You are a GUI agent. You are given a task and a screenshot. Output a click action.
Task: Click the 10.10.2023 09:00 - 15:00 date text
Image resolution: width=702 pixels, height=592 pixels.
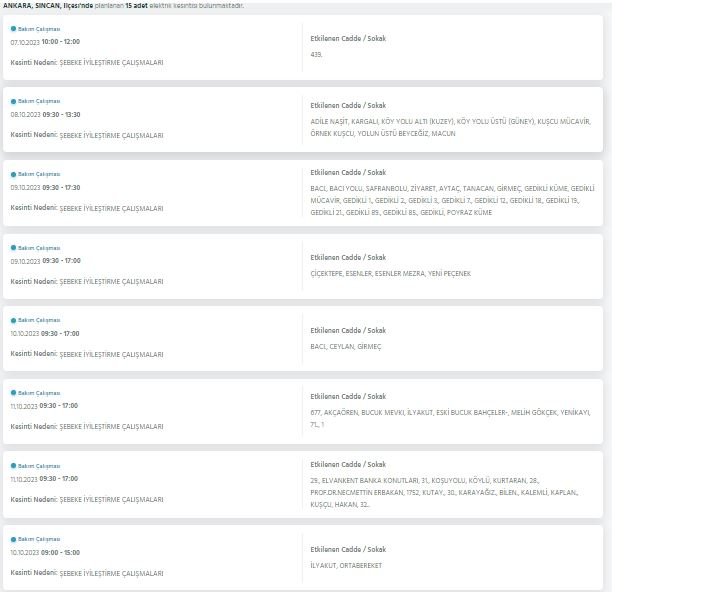click(45, 552)
